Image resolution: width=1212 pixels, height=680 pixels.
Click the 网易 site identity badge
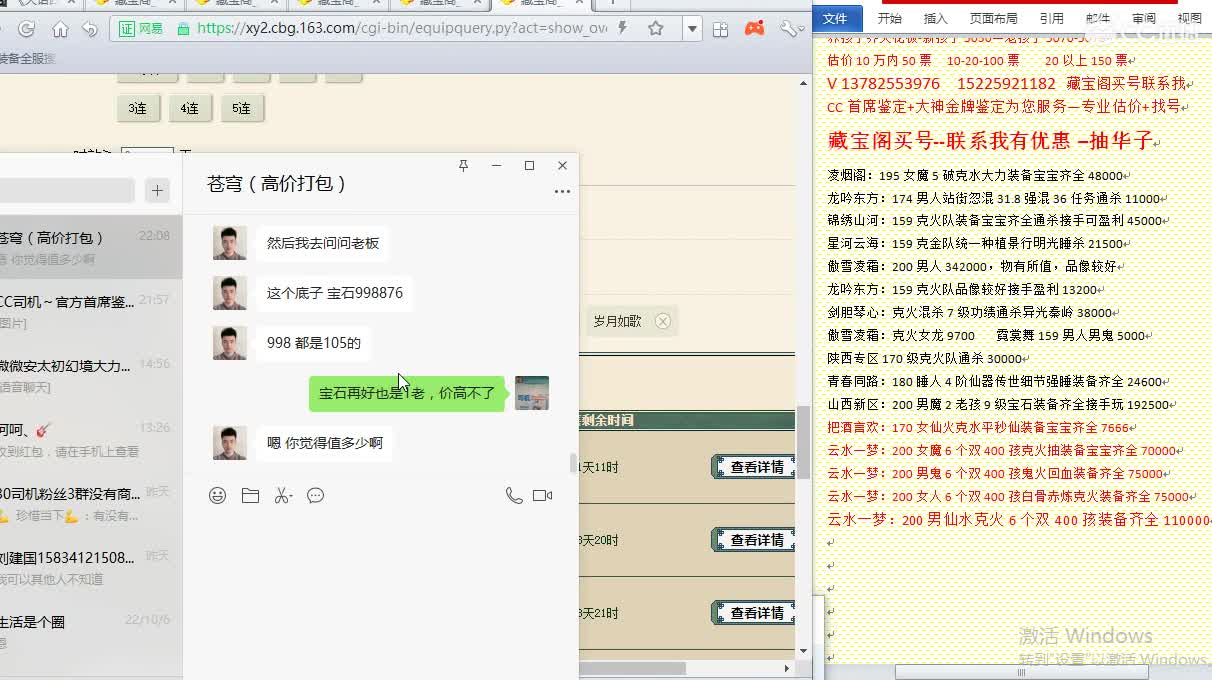[142, 29]
